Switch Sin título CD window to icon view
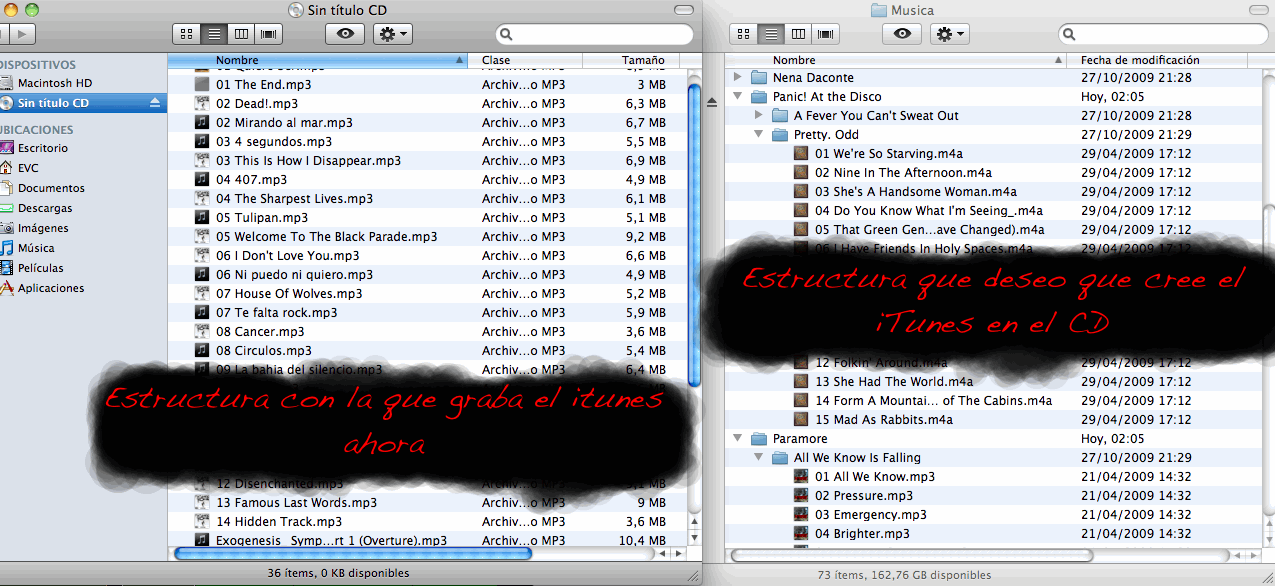 (x=186, y=34)
